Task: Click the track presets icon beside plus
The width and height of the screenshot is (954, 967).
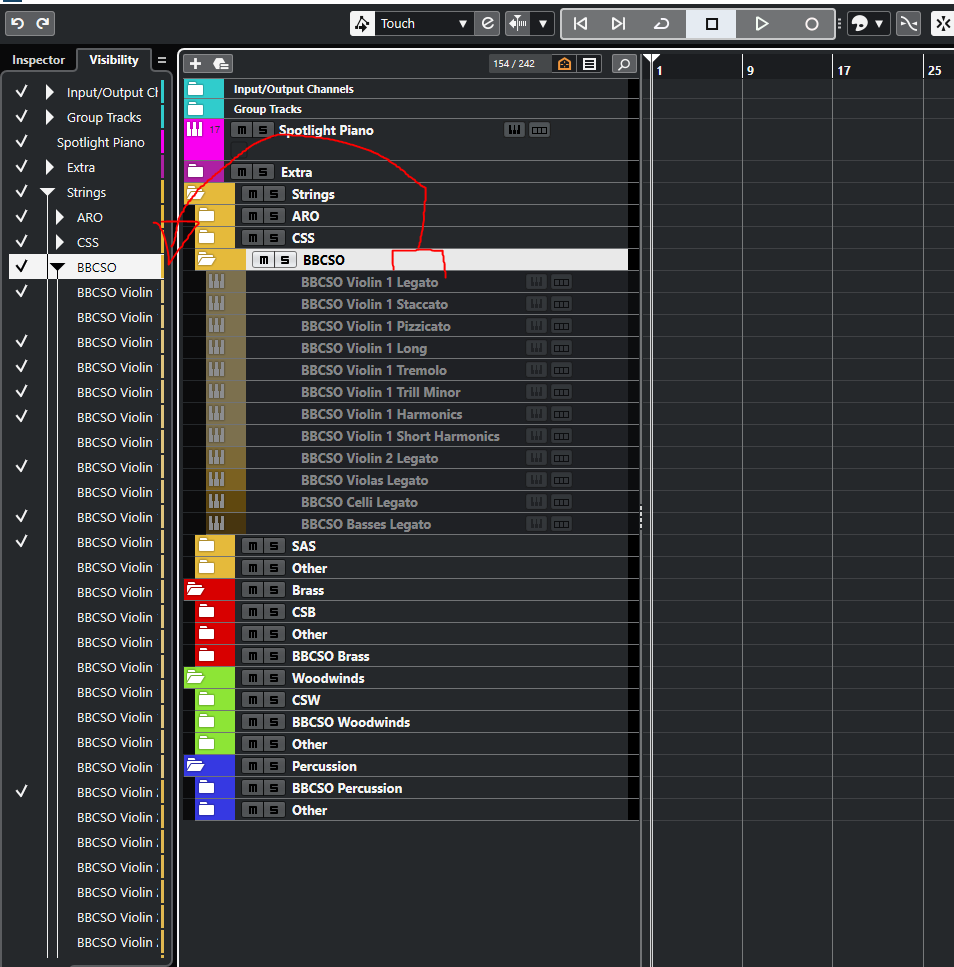Action: point(221,64)
